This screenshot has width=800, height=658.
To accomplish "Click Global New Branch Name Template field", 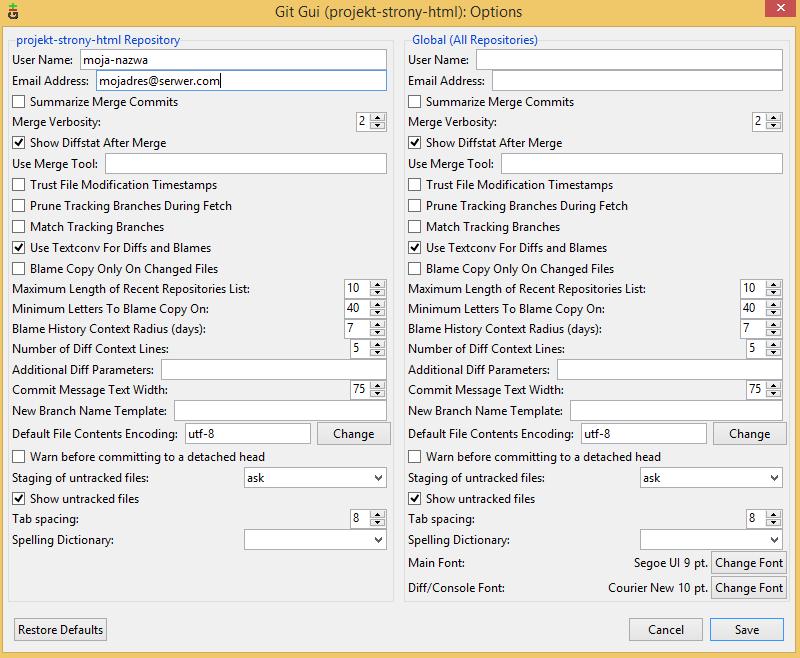I will 676,411.
